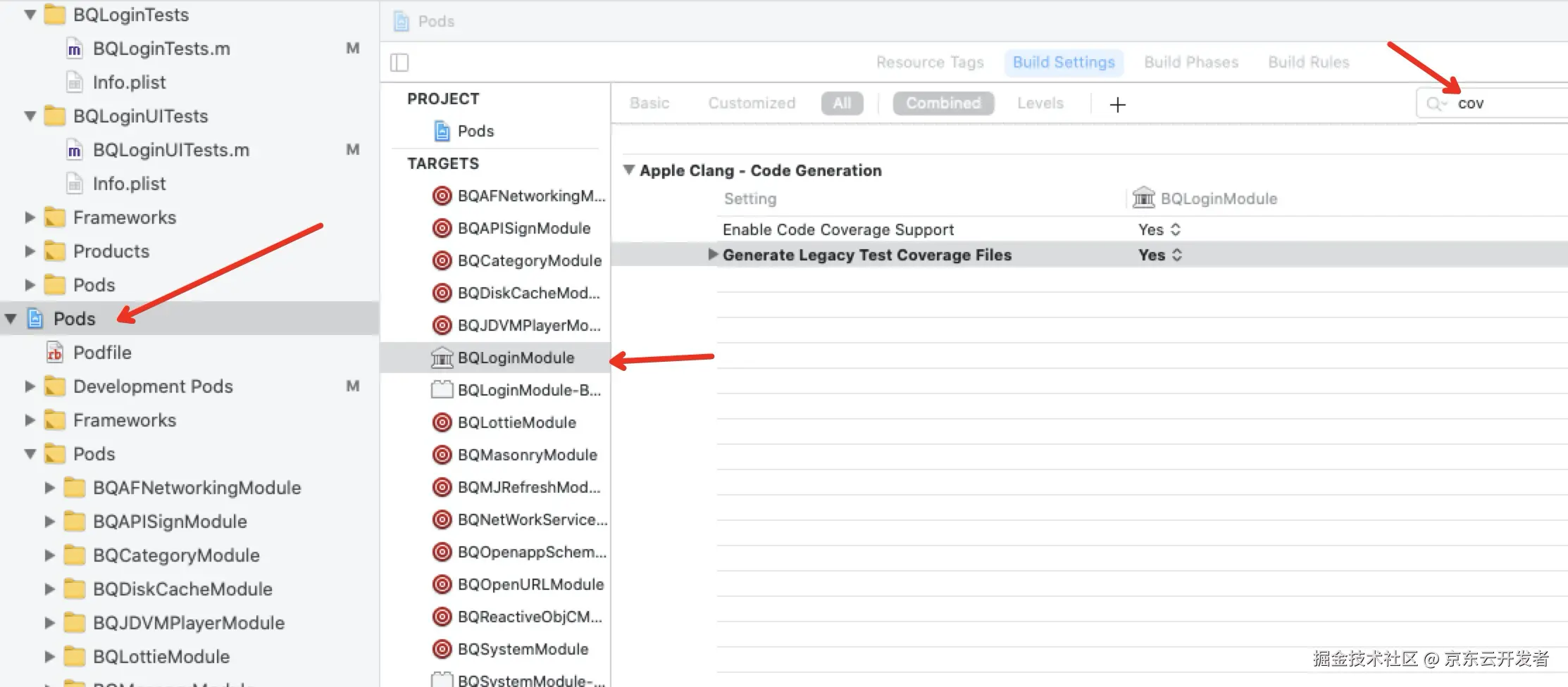The width and height of the screenshot is (1568, 687).
Task: Click the Pods project icon under PROJECT
Action: 442,131
